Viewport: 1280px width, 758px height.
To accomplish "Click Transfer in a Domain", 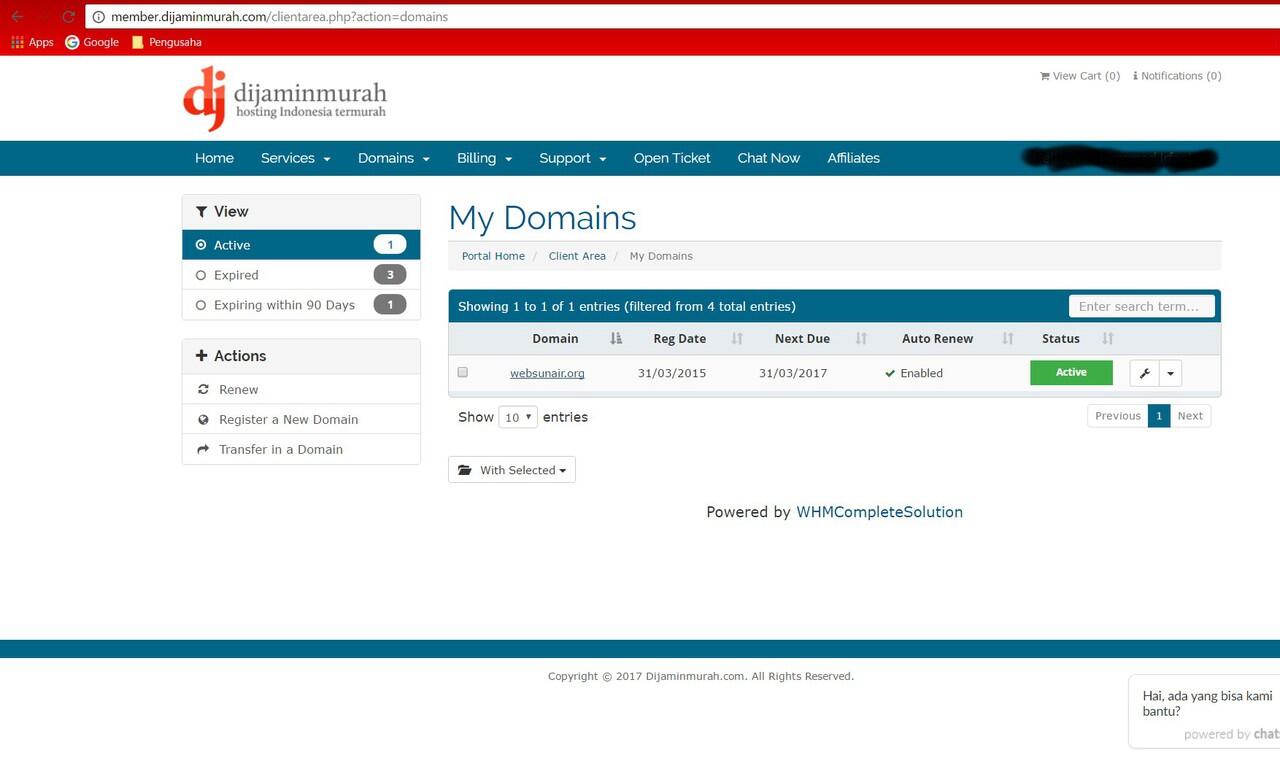I will pos(301,449).
